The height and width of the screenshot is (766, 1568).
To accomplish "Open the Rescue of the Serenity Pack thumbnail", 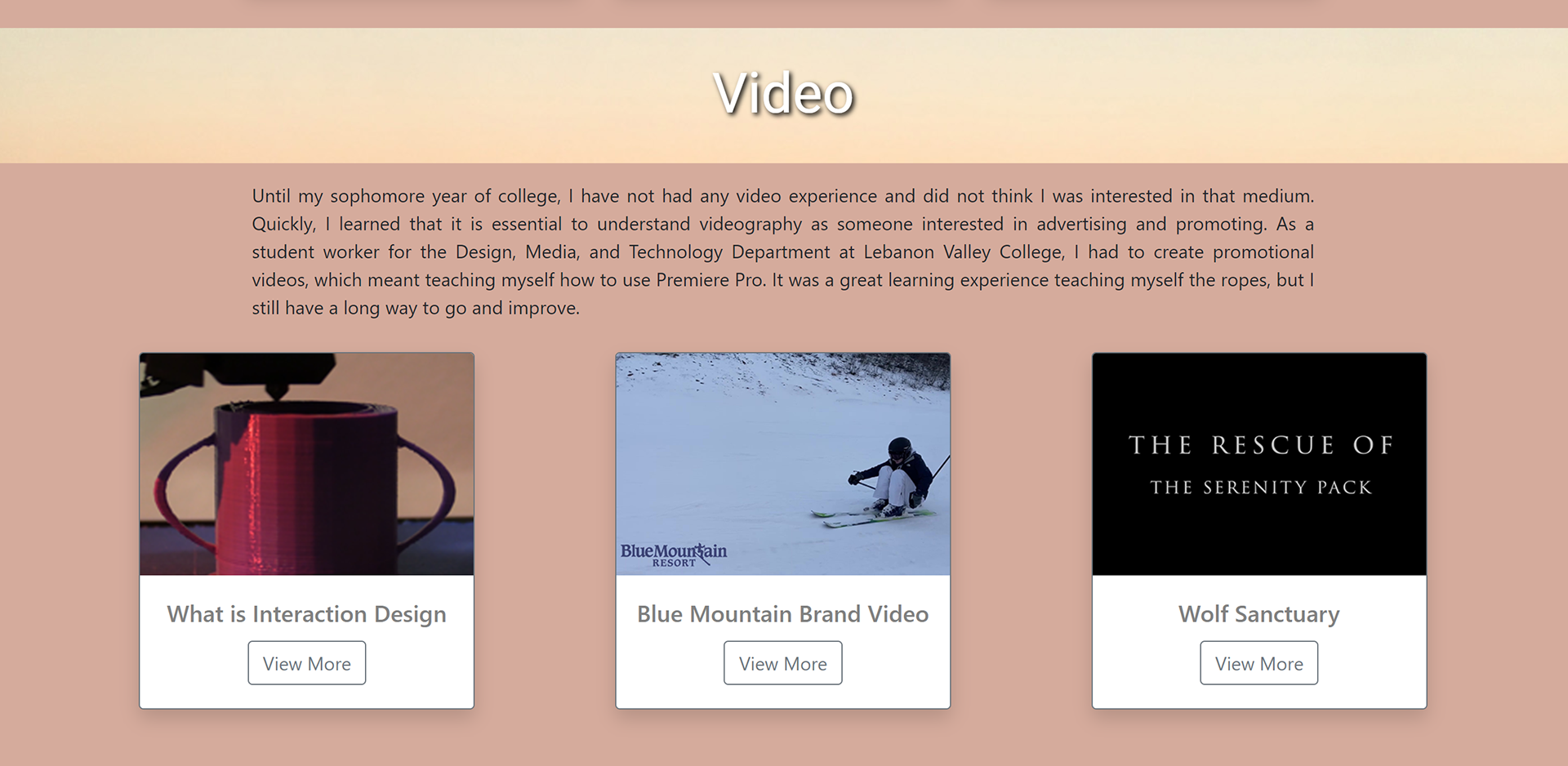I will (x=1259, y=464).
